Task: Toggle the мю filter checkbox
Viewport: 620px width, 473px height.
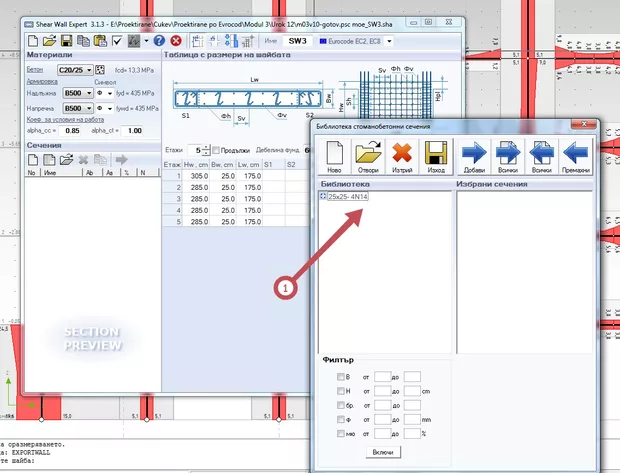Action: [x=340, y=434]
